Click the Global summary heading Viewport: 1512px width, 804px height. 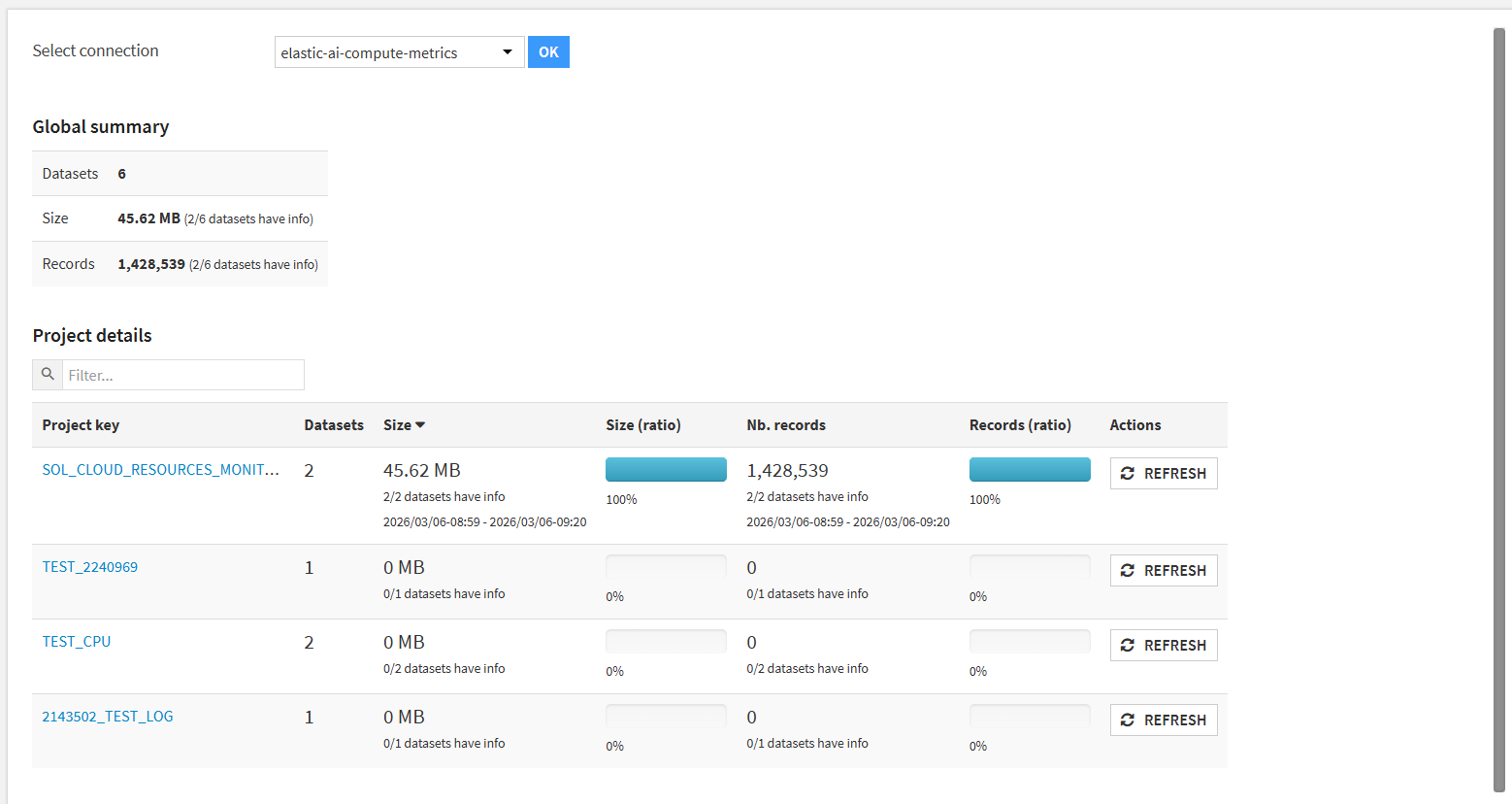[101, 127]
